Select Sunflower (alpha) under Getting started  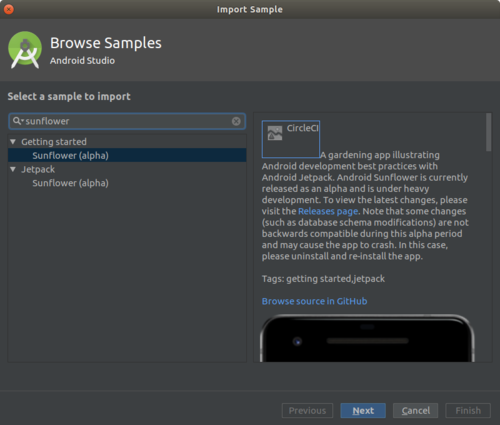coord(127,155)
